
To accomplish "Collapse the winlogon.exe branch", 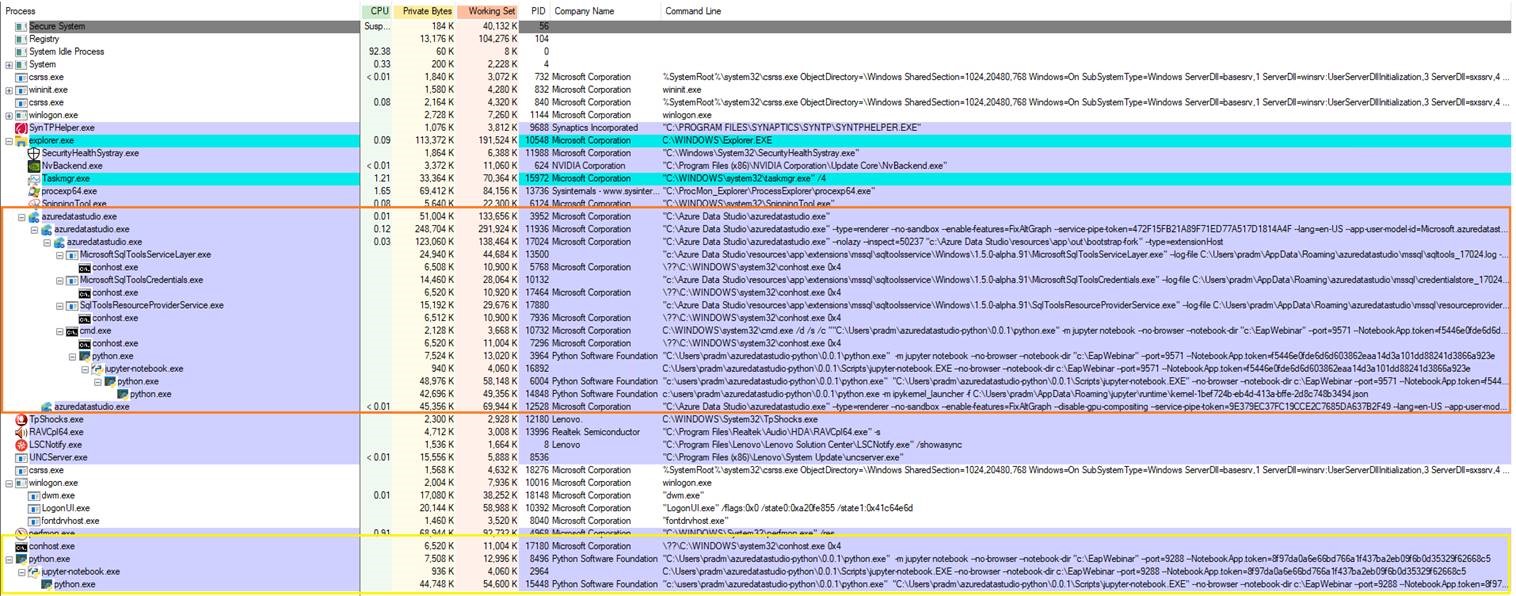I will (7, 482).
